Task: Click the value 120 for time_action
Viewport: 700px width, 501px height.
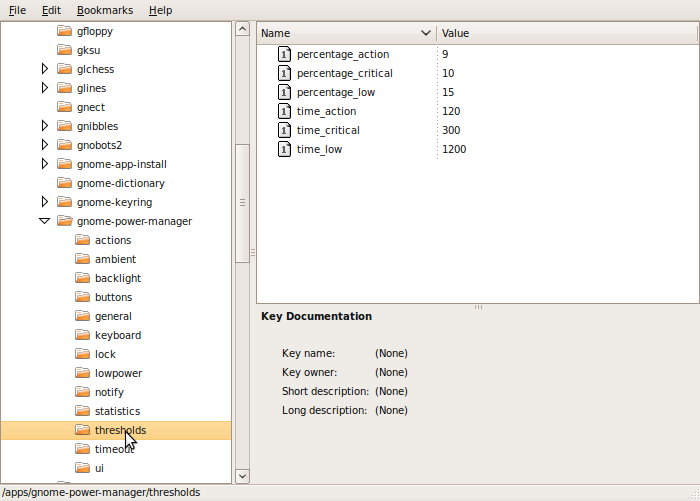Action: tap(451, 111)
